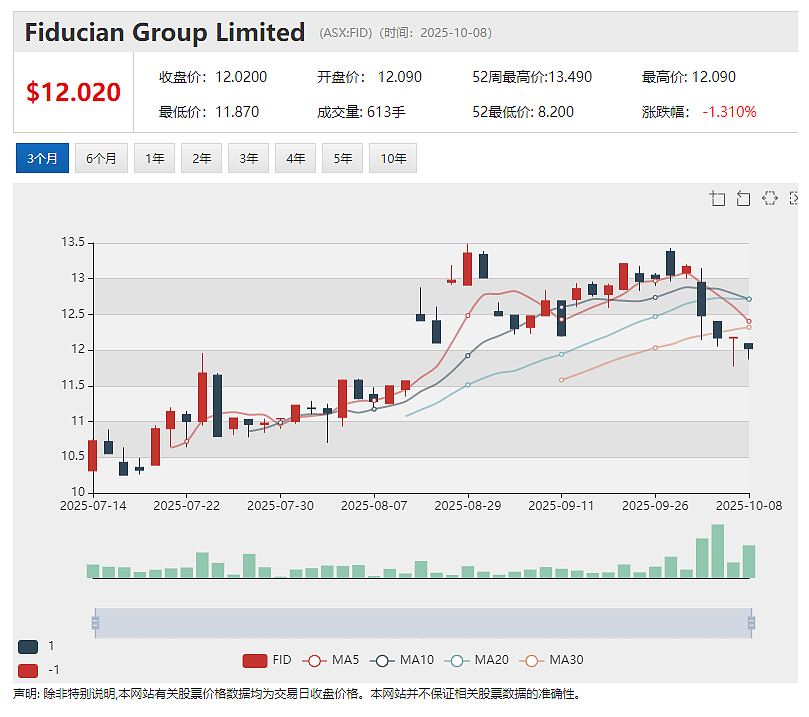Viewport: 809px width, 717px height.
Task: Click the 收盘价 12.0200 value
Action: click(x=241, y=77)
